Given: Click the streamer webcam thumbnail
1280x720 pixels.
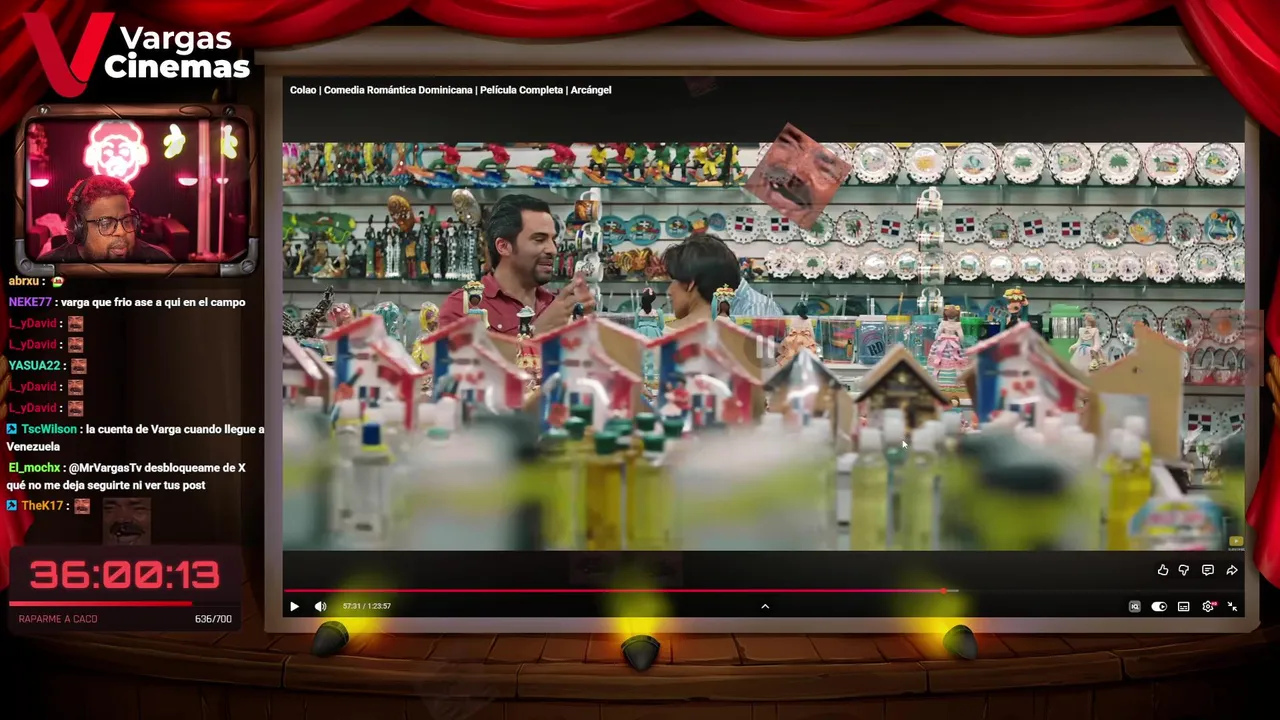Looking at the screenshot, I should click(135, 190).
